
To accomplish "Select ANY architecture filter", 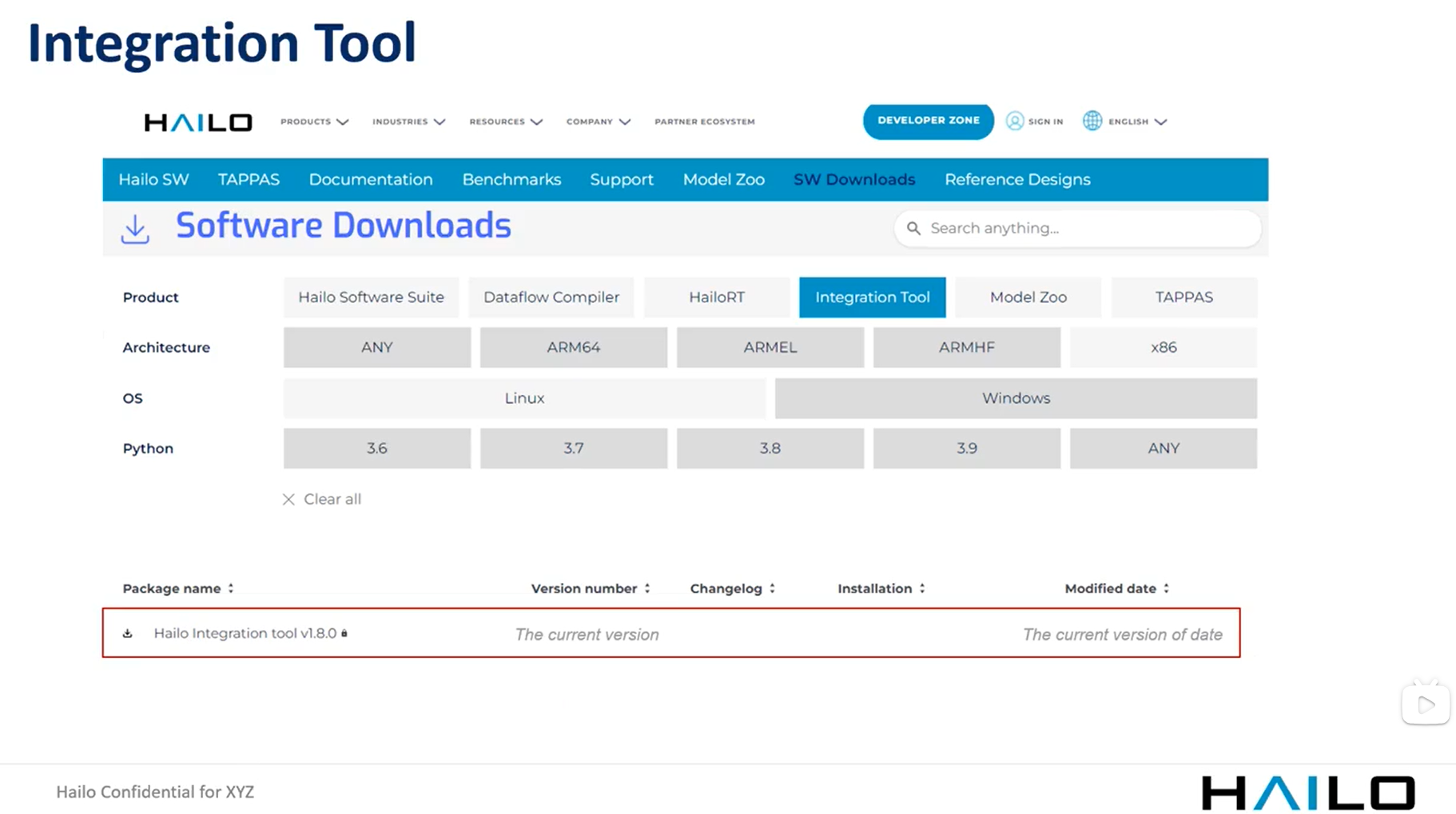I will [377, 348].
